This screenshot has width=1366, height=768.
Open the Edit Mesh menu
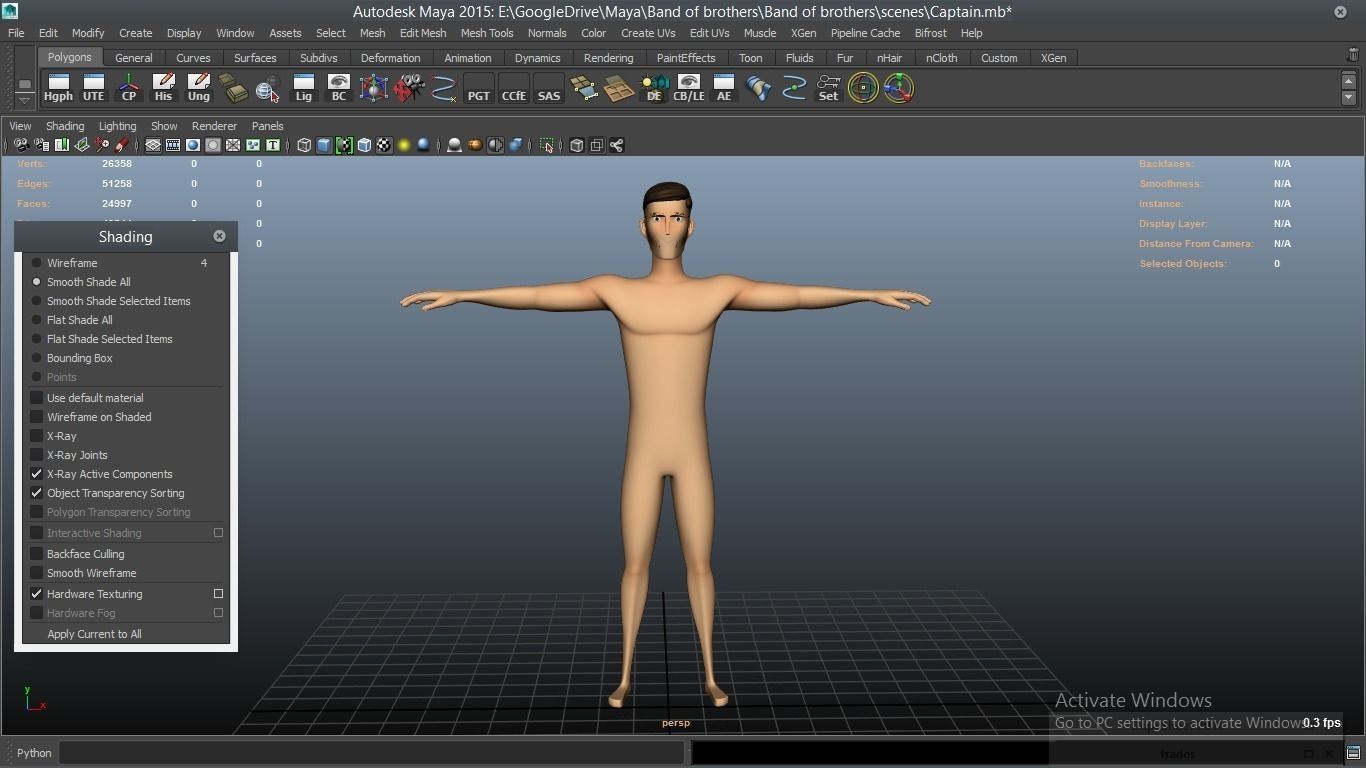pos(423,33)
